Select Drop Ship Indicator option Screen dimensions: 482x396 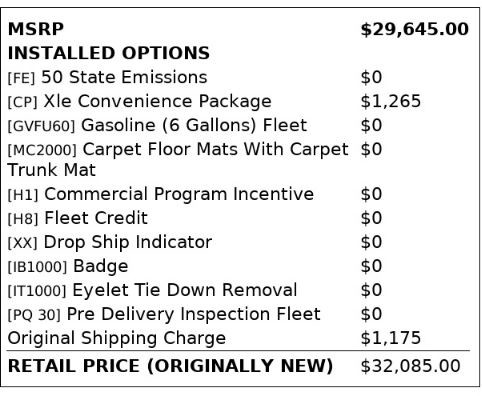(x=128, y=242)
